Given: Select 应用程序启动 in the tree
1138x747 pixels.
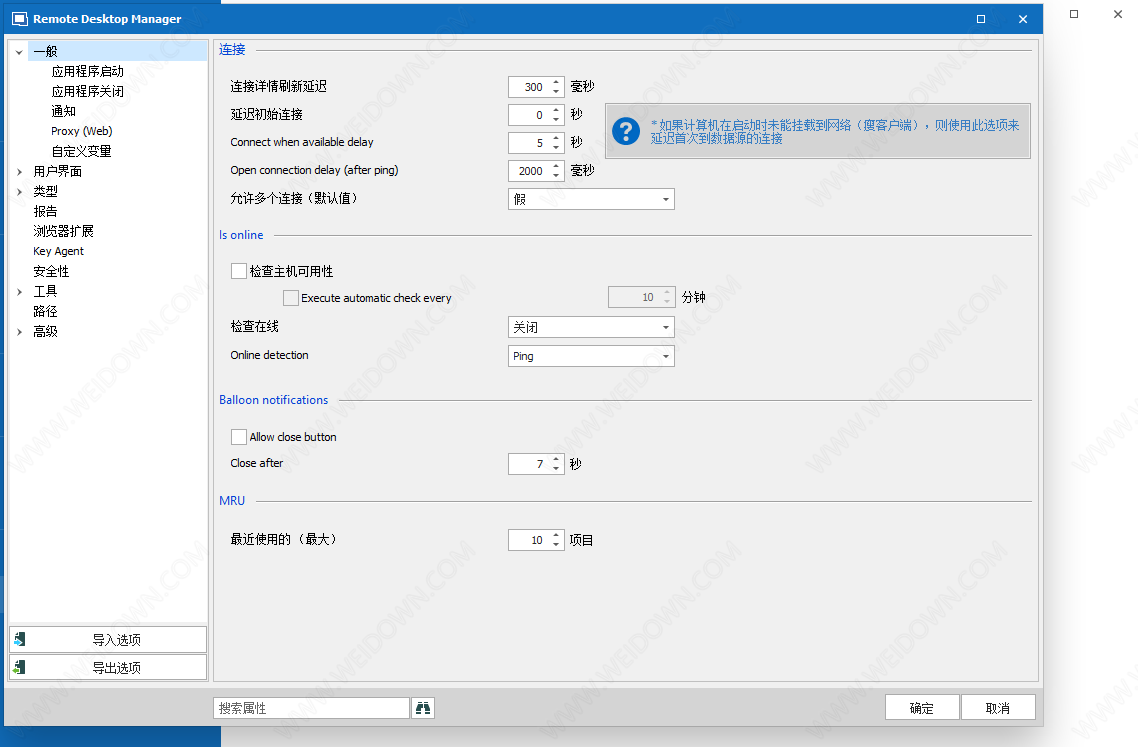Looking at the screenshot, I should tap(88, 71).
